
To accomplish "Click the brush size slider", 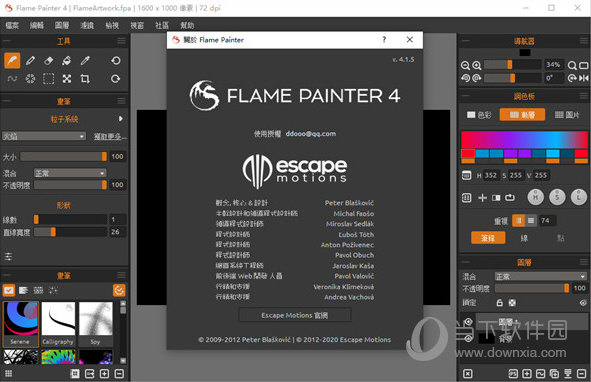I will pos(64,156).
